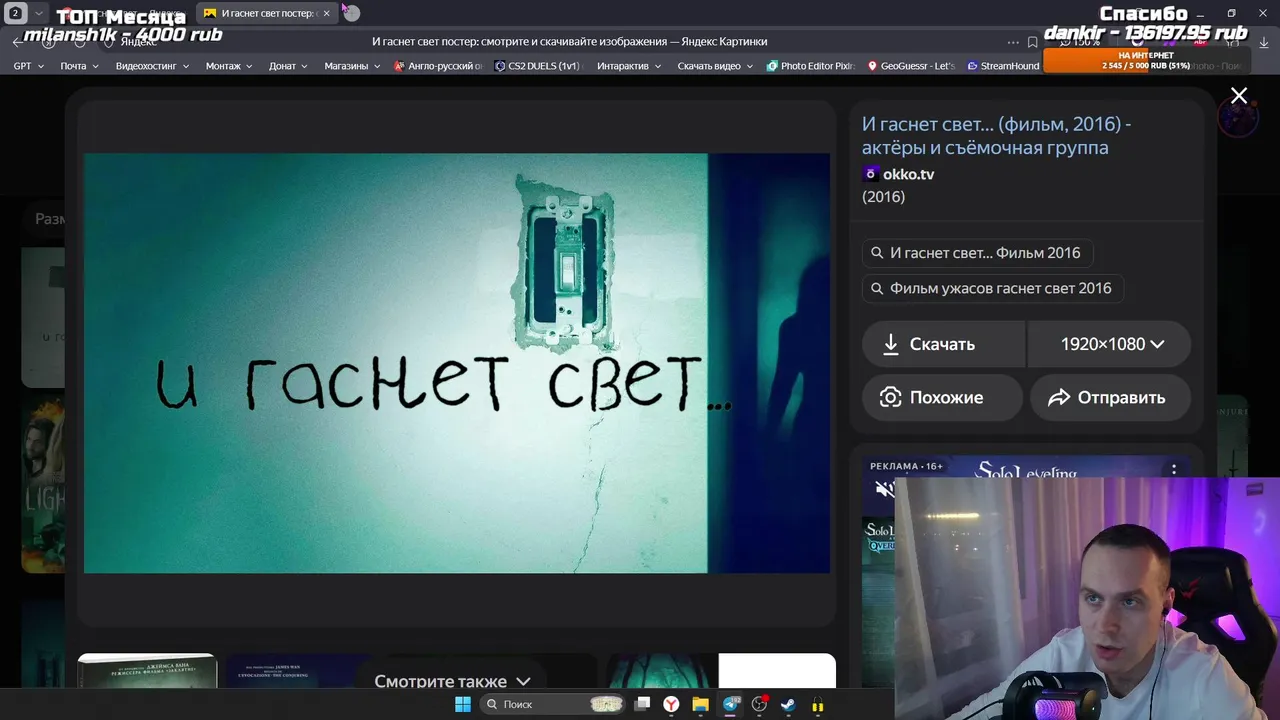Search 'Фильм ужасов гаснет свет 2016' suggestion
Image resolution: width=1280 pixels, height=720 pixels.
click(x=993, y=288)
